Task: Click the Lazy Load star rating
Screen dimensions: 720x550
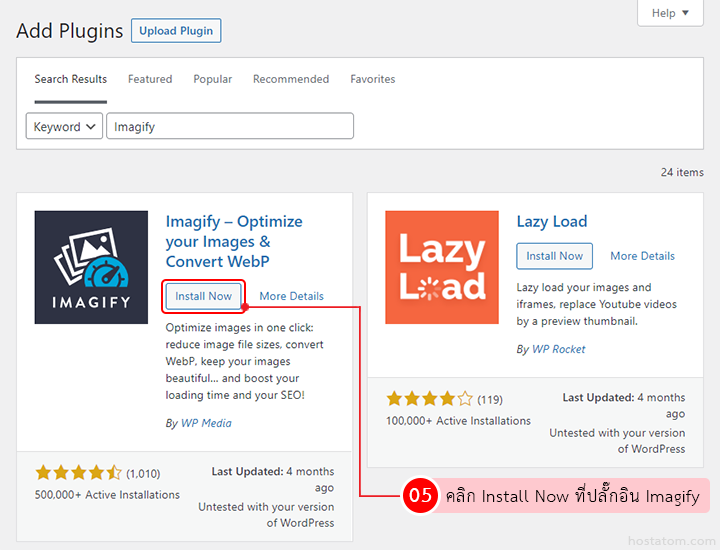Action: point(429,399)
